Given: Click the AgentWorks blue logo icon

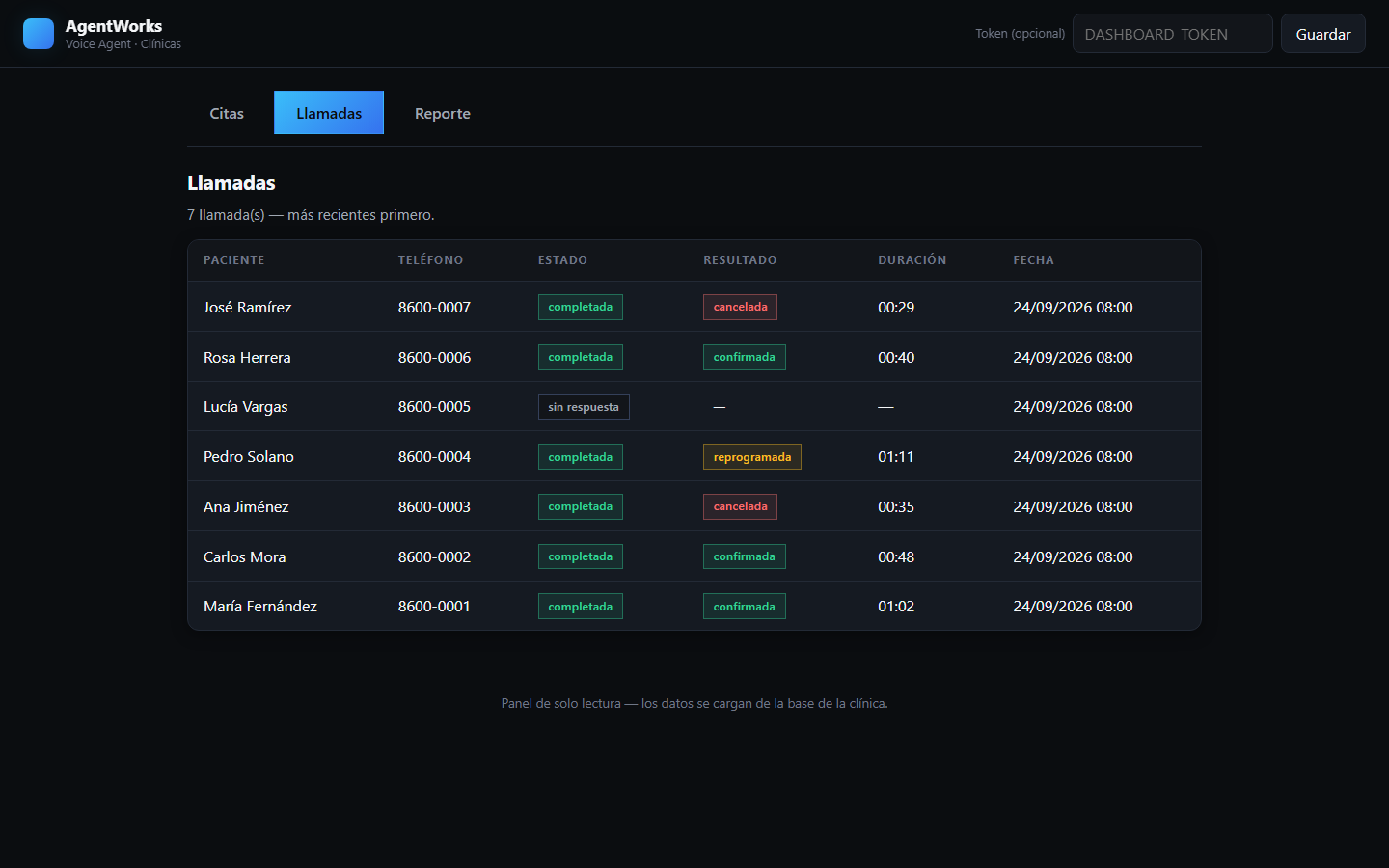Looking at the screenshot, I should coord(39,34).
